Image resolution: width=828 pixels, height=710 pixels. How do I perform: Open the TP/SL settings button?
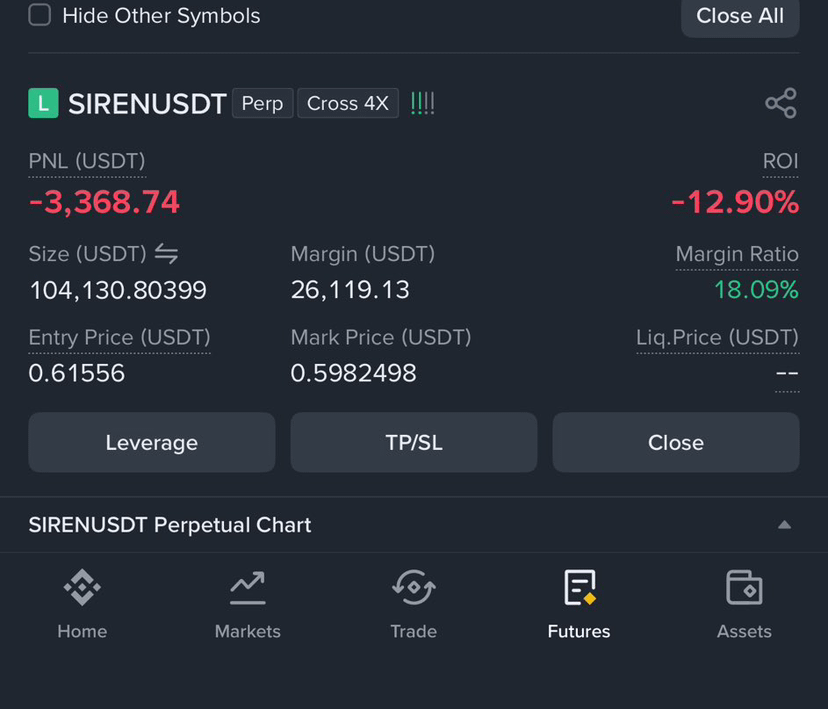coord(414,442)
